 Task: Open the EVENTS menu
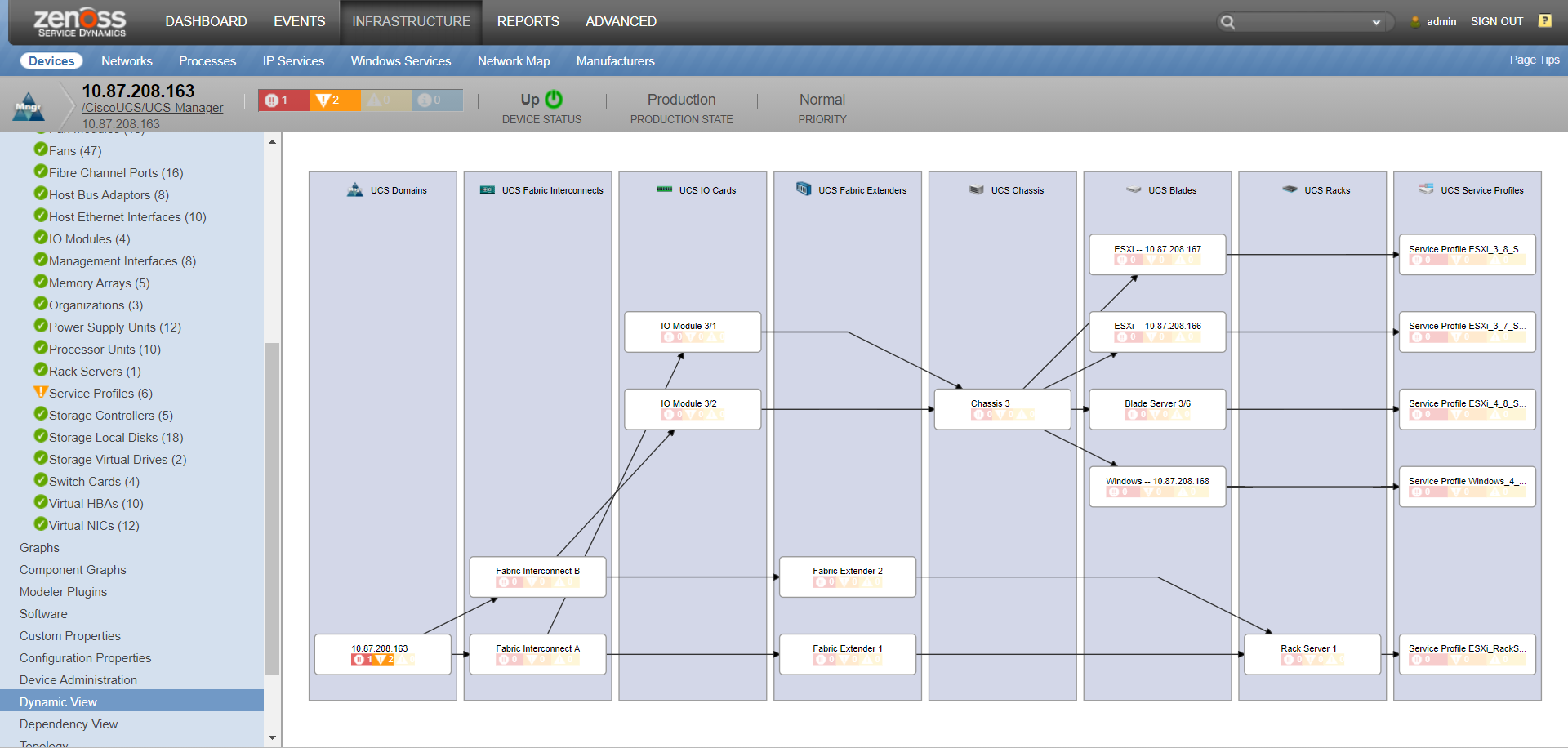[x=299, y=22]
